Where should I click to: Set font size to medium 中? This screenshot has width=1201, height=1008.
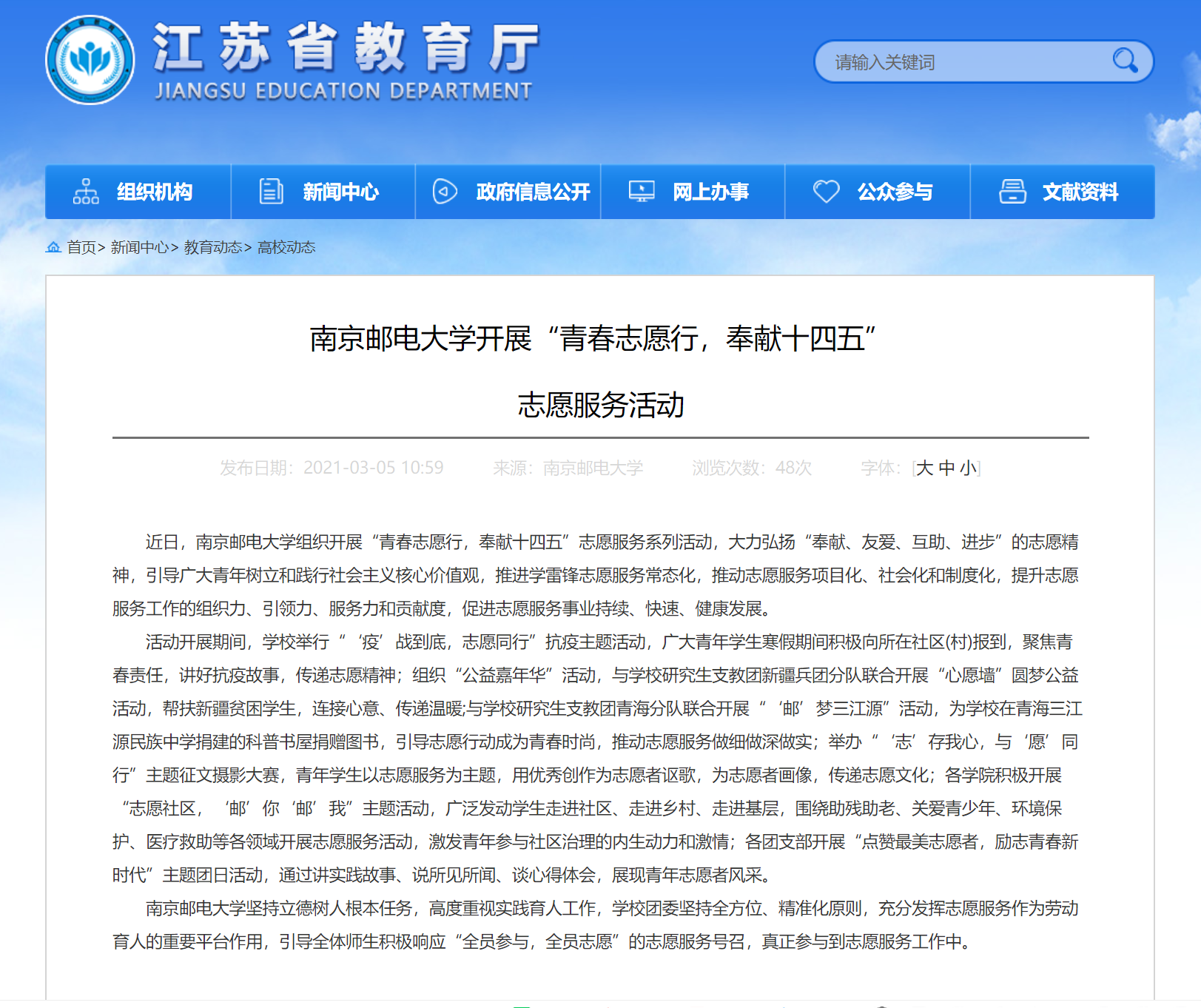946,468
